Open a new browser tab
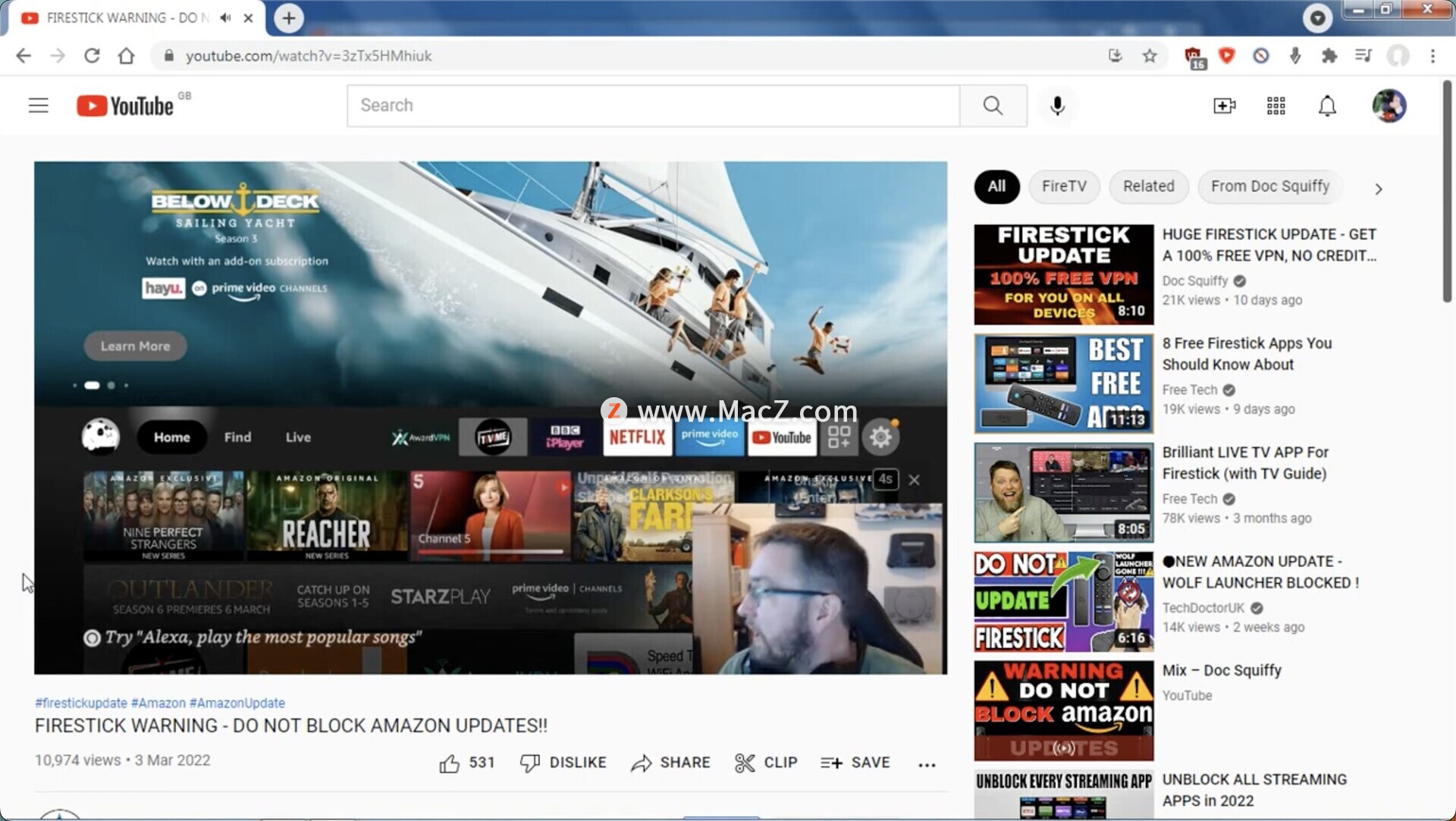This screenshot has width=1456, height=821. (289, 18)
